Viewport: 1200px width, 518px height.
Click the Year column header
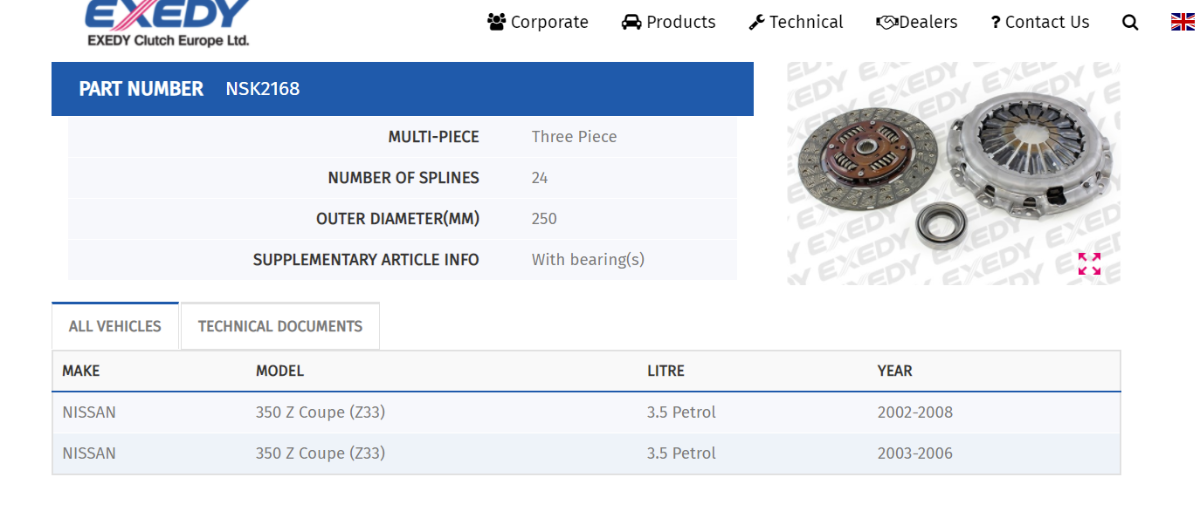894,371
